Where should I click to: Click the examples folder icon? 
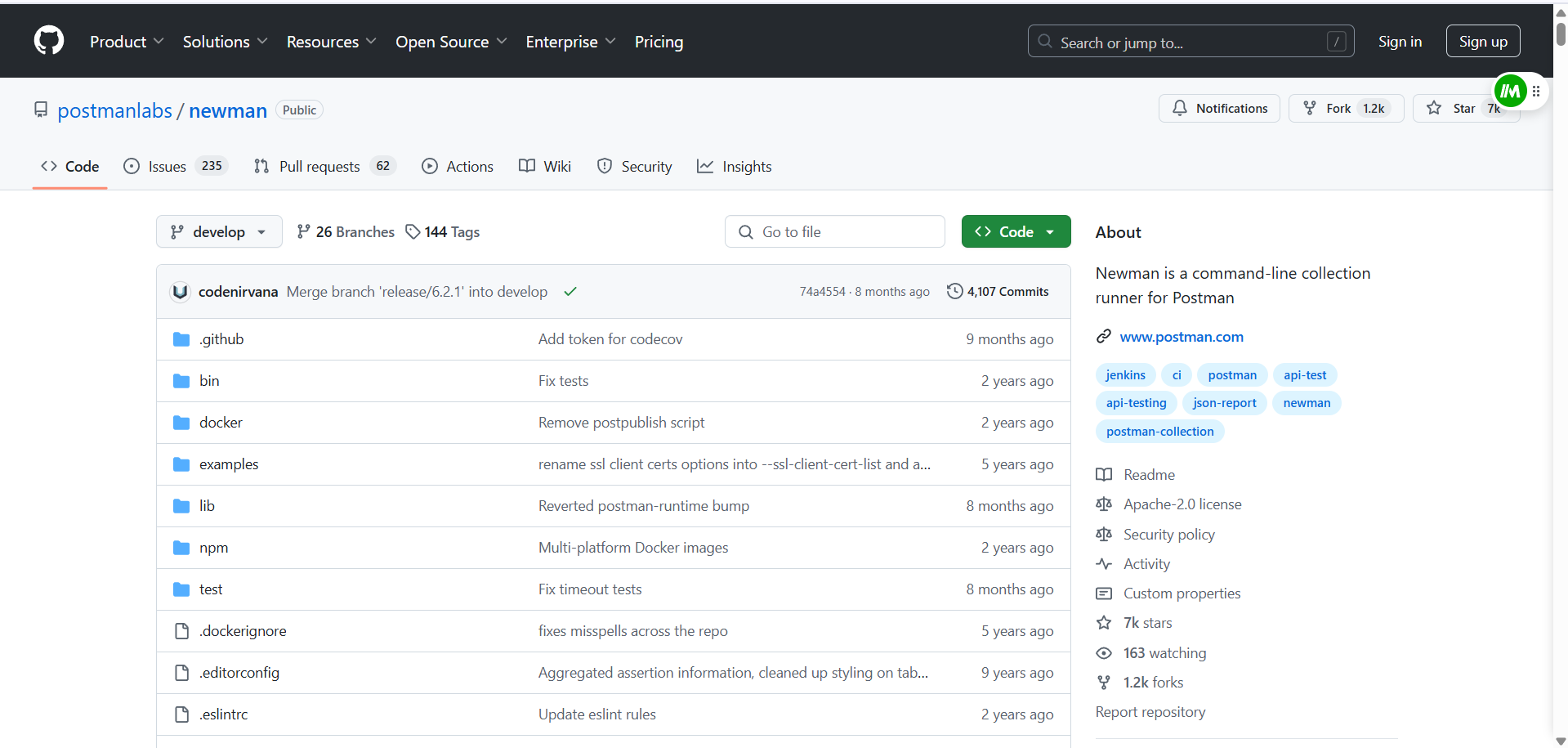pyautogui.click(x=181, y=464)
